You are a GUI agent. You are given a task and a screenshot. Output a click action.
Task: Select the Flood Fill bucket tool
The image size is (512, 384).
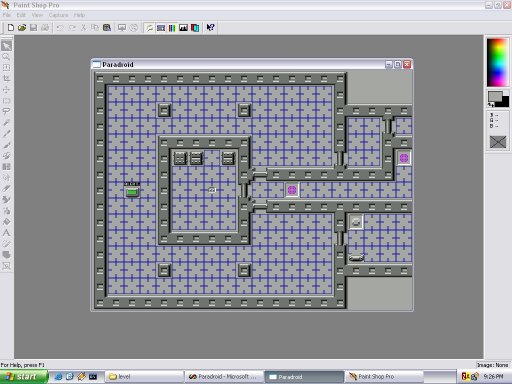7,222
